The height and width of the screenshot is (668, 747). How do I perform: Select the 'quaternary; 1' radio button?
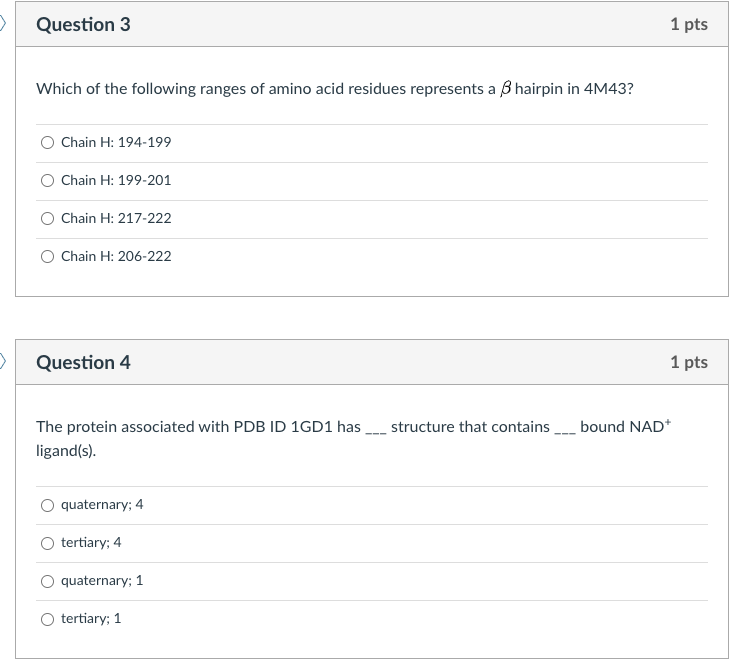(47, 581)
